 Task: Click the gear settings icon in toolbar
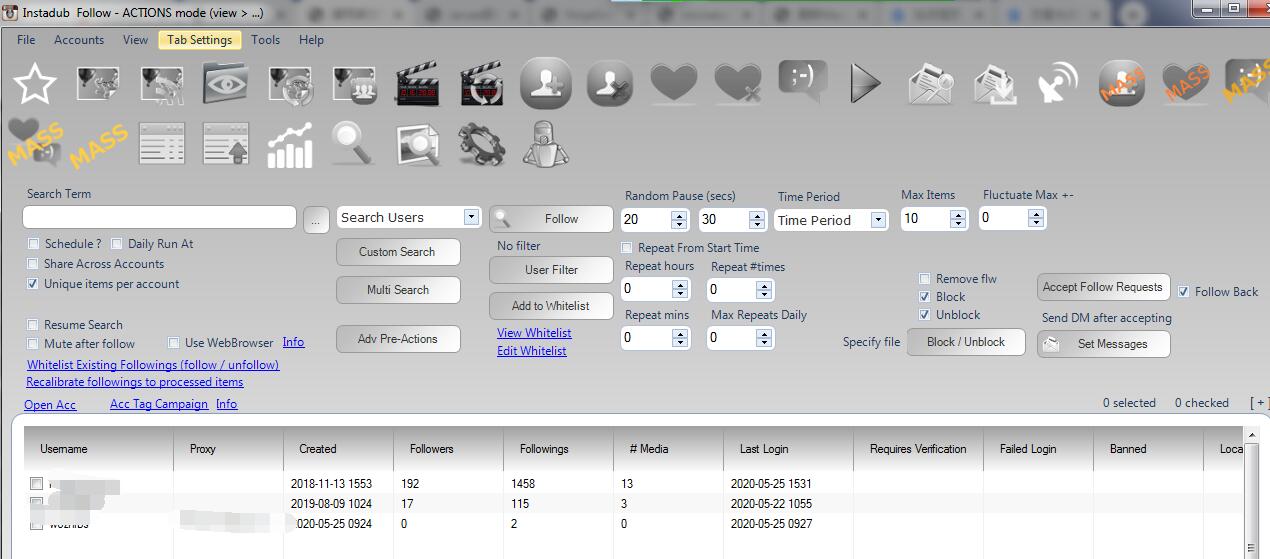[481, 146]
